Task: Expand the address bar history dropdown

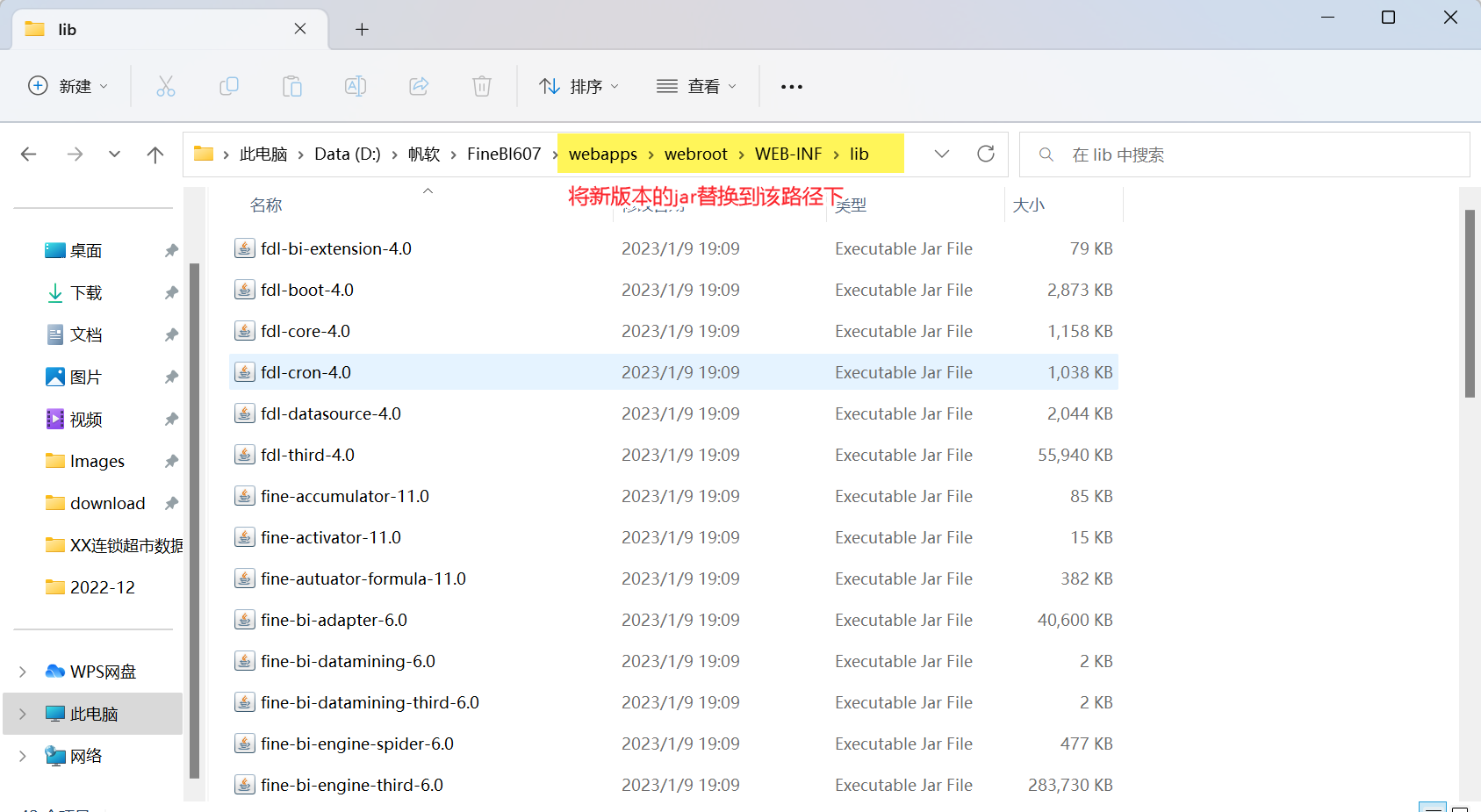Action: pos(942,154)
